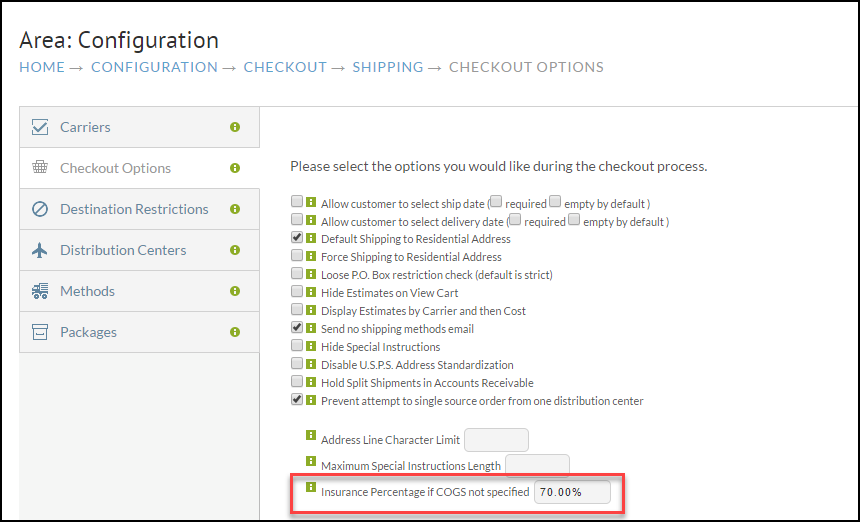860x522 pixels.
Task: Uncheck Default Shipping to Residential Address
Action: click(297, 237)
